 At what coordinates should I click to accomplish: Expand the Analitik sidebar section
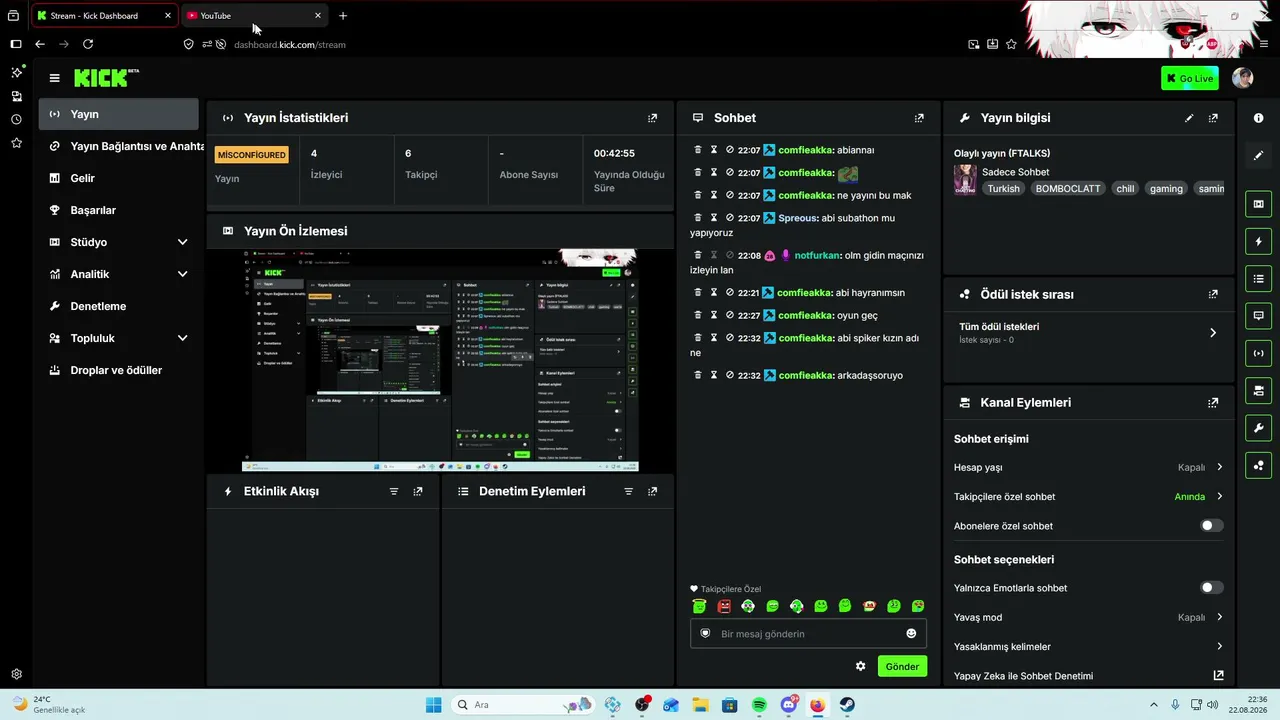click(x=182, y=274)
